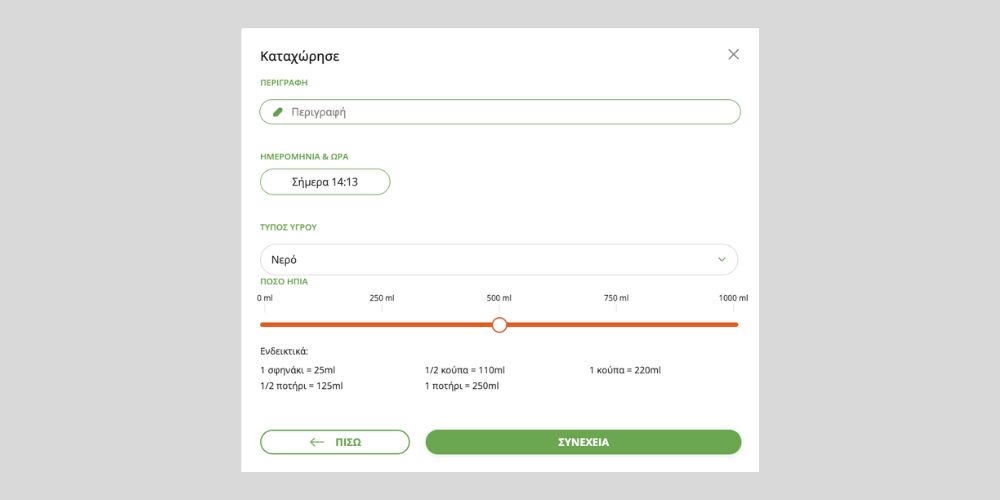Close the Καταχώρησε dialog with the X icon
This screenshot has width=1000, height=500.
pos(733,55)
